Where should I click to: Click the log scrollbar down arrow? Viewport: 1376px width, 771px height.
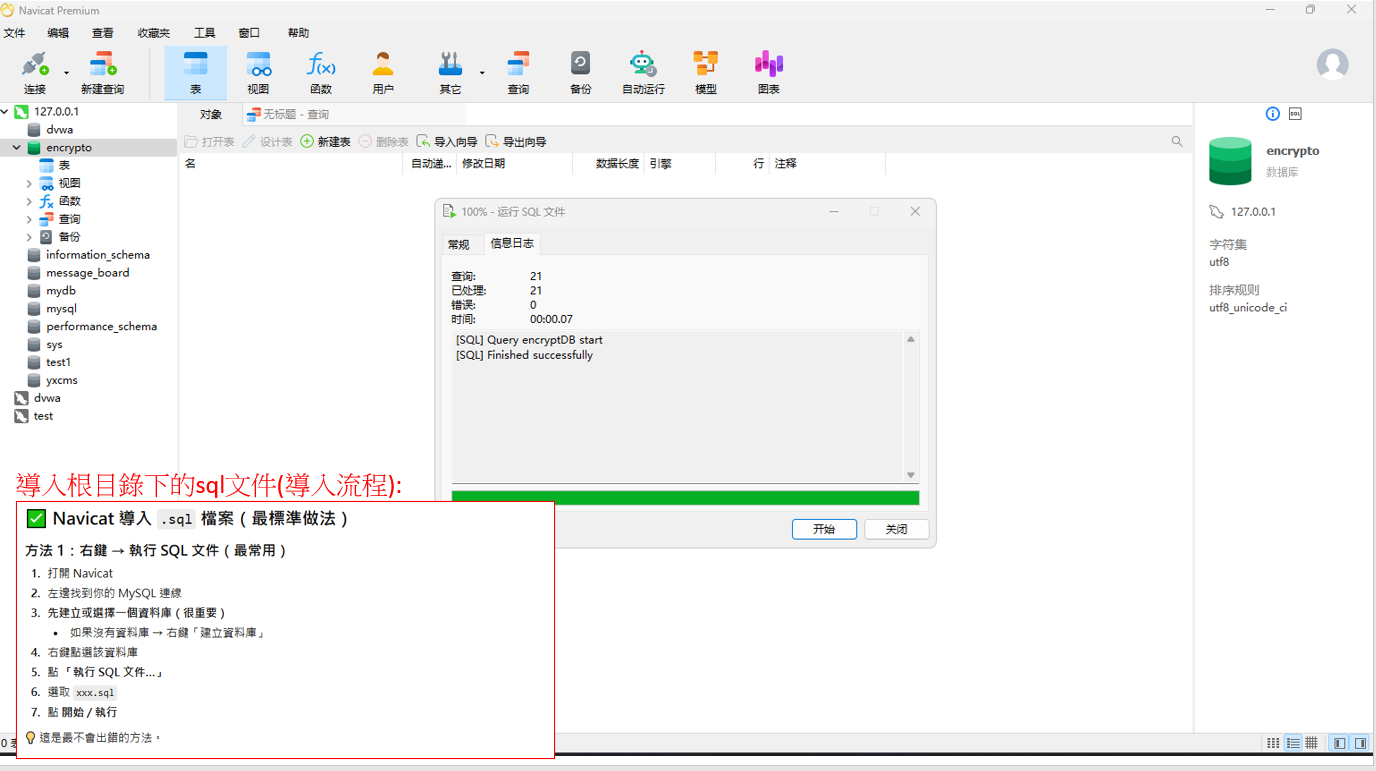[x=911, y=475]
